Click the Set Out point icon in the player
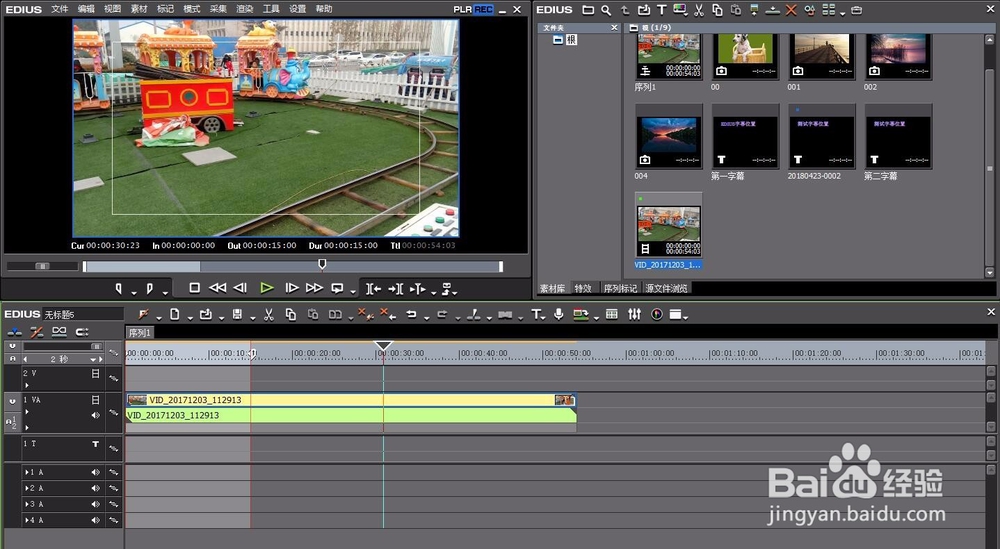1000x549 pixels. 150,288
